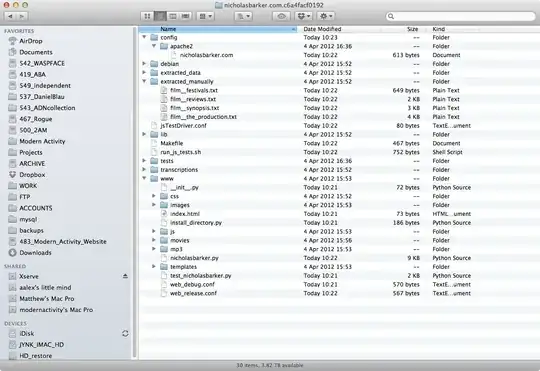Image resolution: width=540 pixels, height=371 pixels.
Task: Select web_debug.conf file name
Action: point(192,285)
